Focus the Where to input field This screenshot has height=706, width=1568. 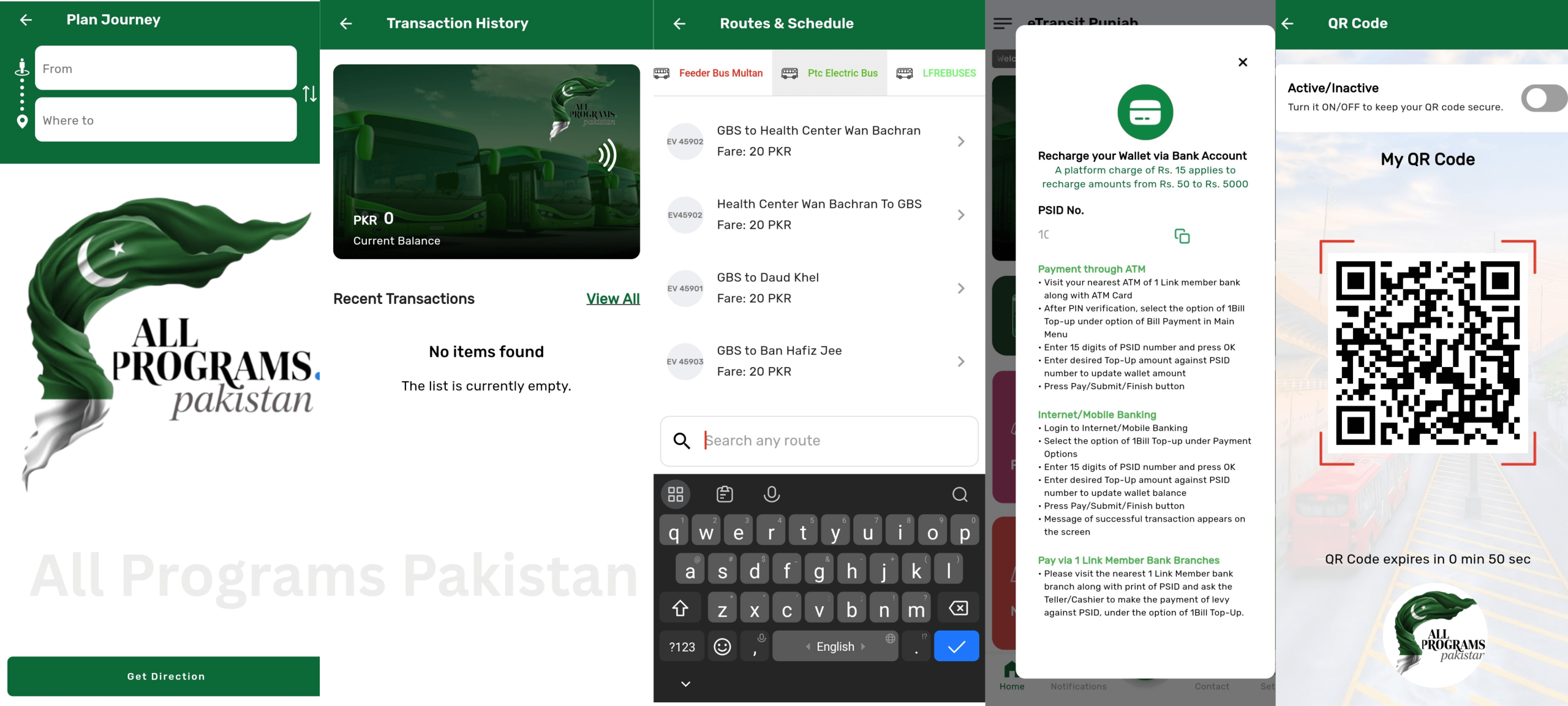[x=165, y=121]
